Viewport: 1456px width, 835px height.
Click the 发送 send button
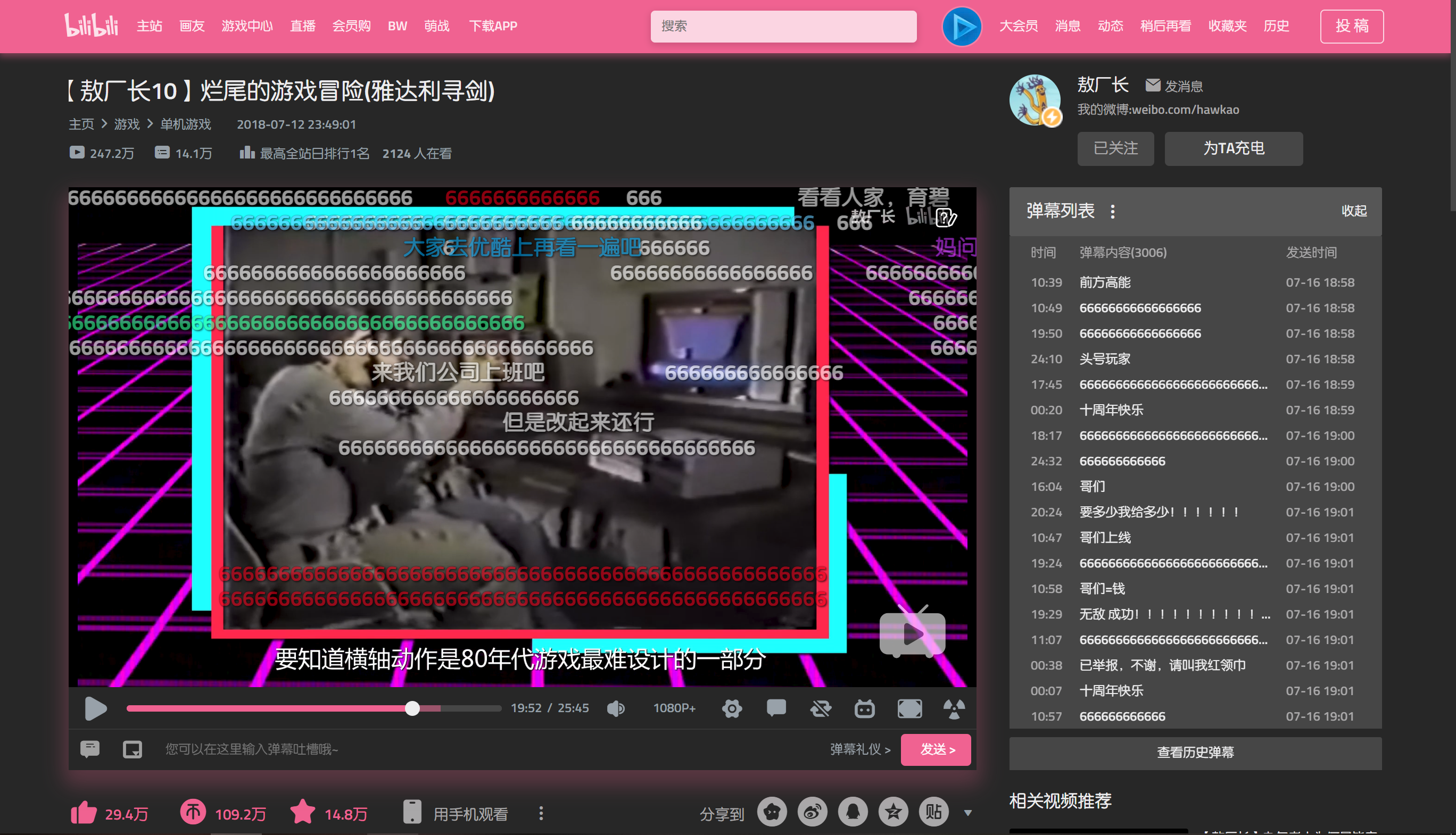click(936, 749)
